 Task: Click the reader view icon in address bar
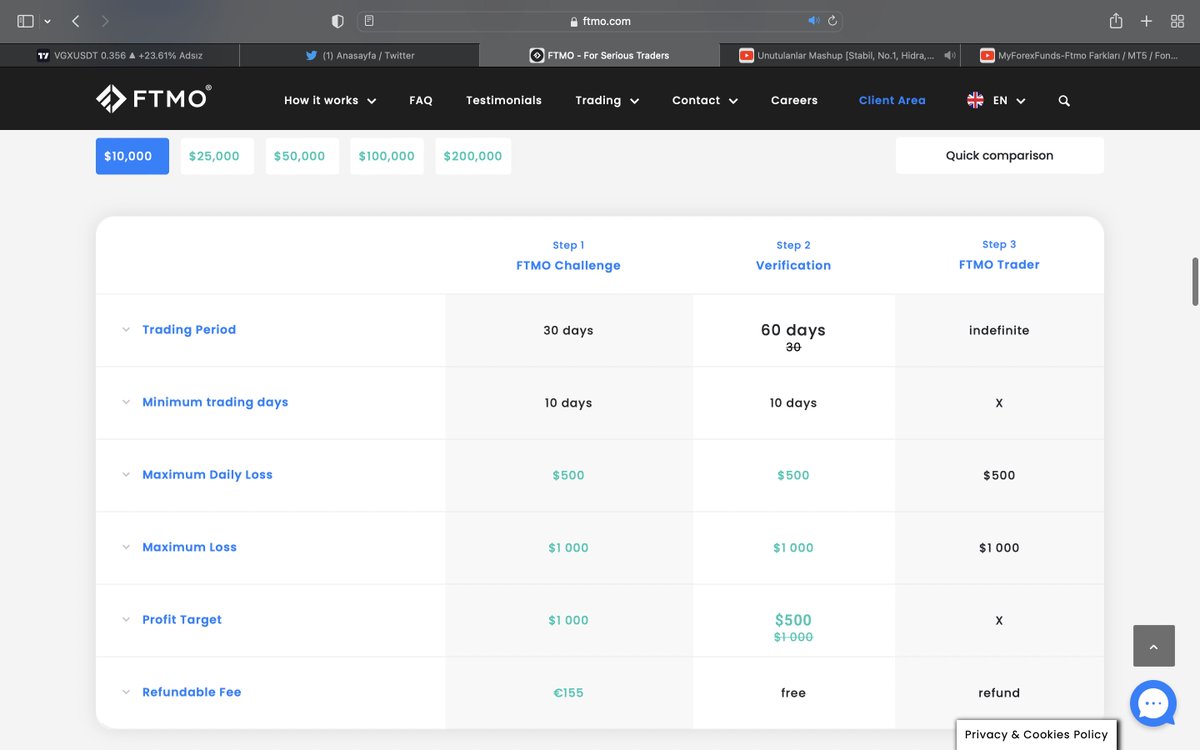[369, 21]
